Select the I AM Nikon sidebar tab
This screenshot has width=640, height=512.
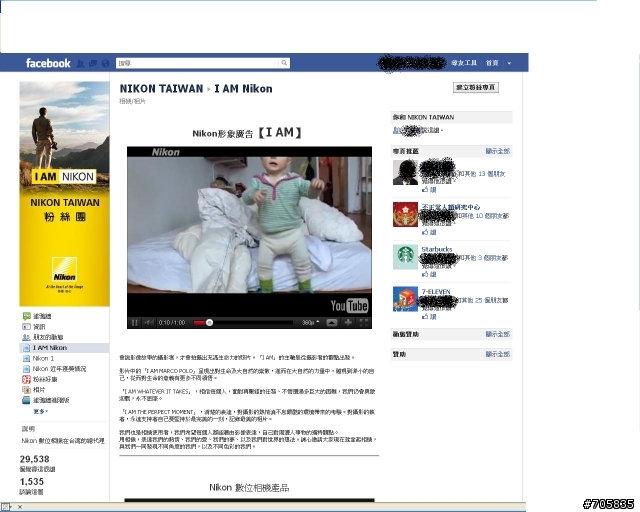[64, 348]
